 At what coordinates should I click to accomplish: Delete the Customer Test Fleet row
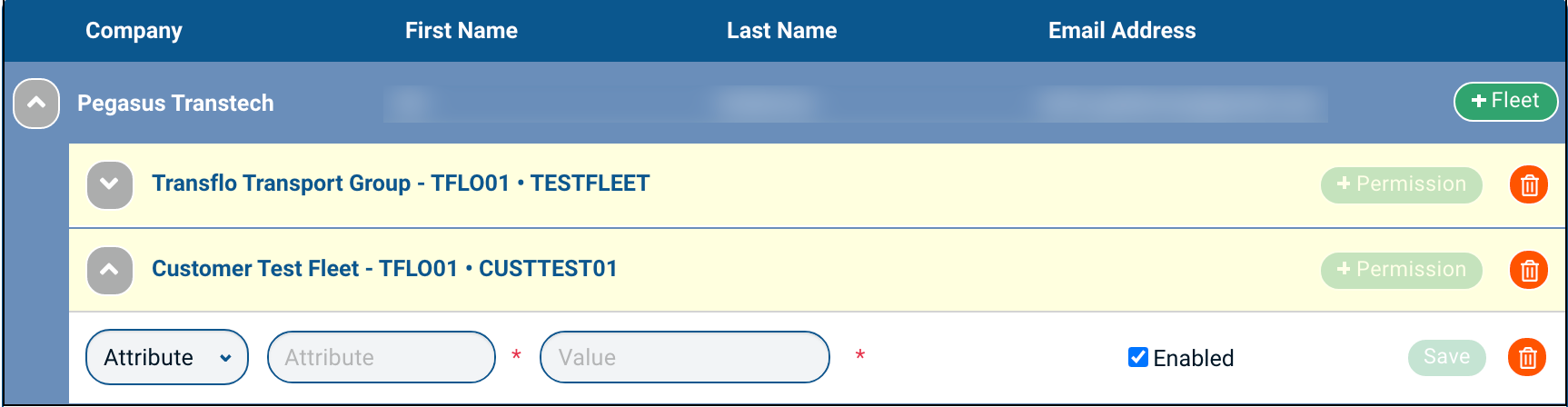pyautogui.click(x=1529, y=270)
